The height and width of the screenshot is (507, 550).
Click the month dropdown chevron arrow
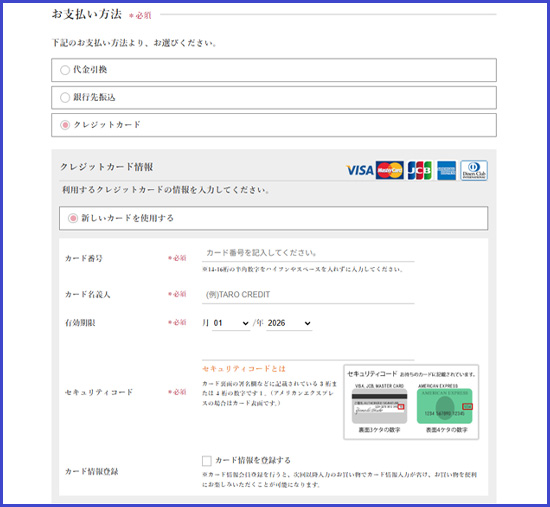point(245,323)
